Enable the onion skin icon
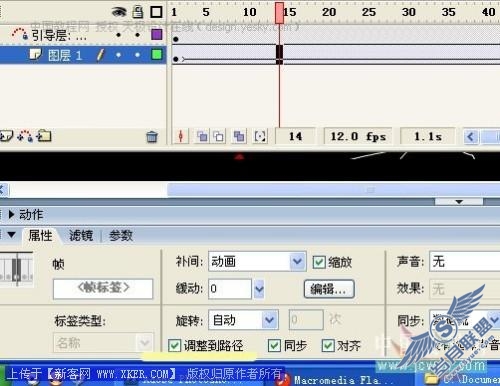This screenshot has height=386, width=500. point(202,136)
